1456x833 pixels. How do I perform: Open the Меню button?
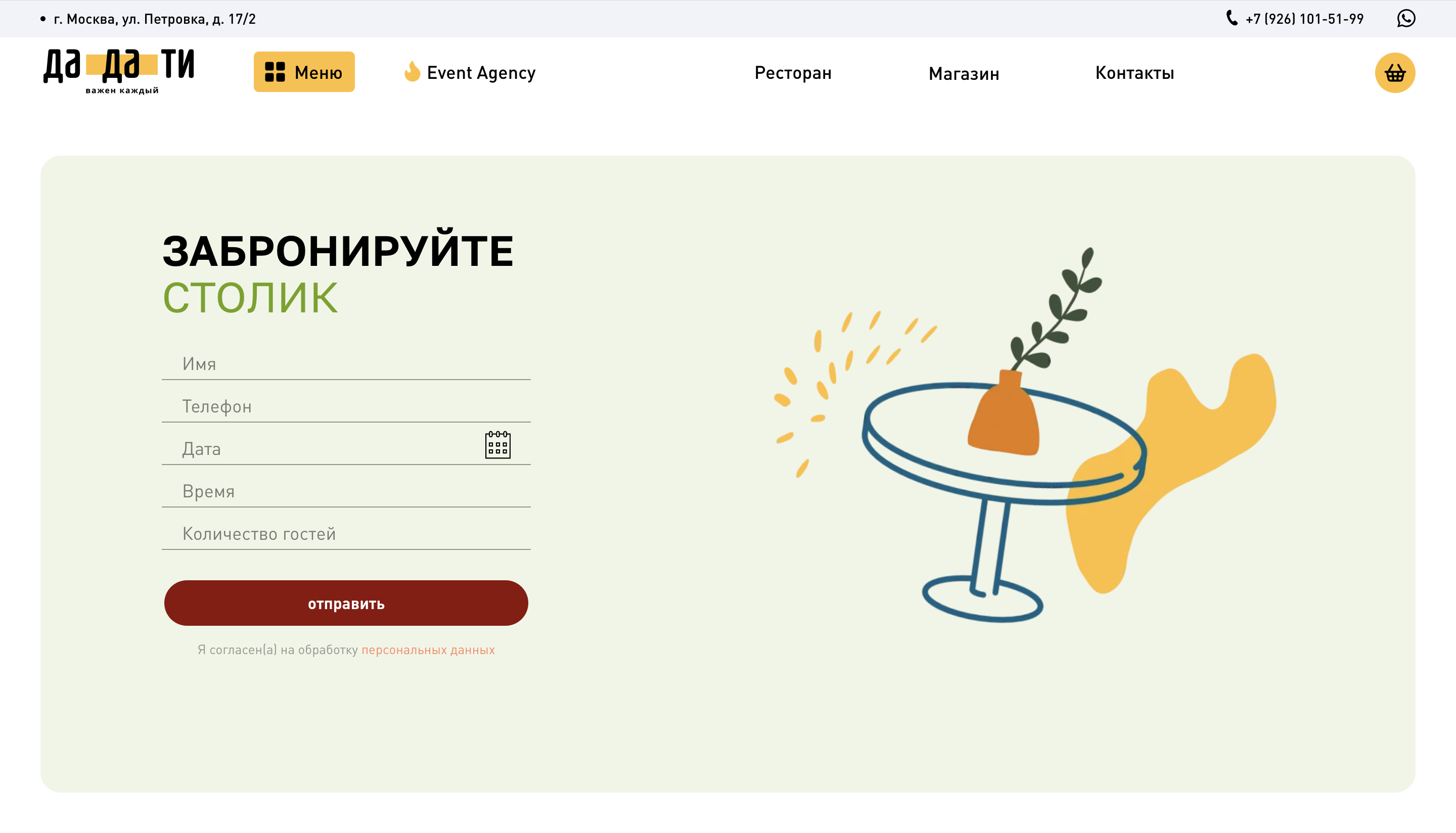pos(304,72)
